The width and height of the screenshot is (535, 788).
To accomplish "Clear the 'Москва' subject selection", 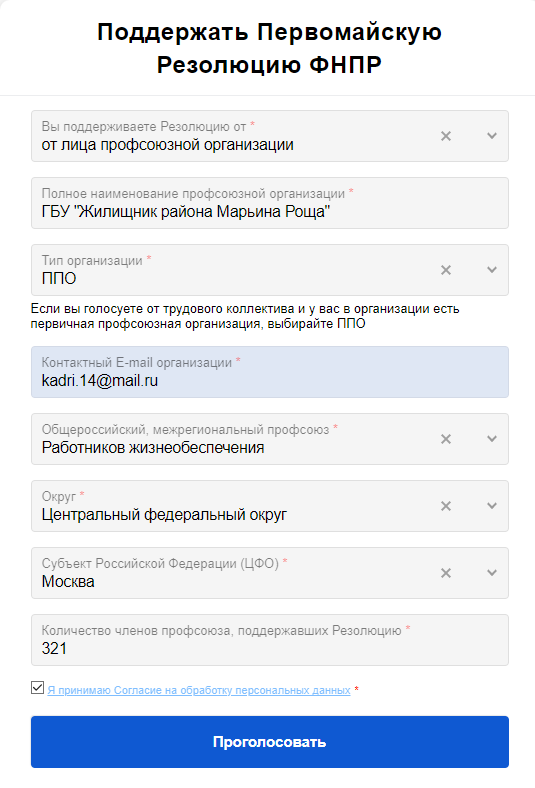I will (446, 573).
